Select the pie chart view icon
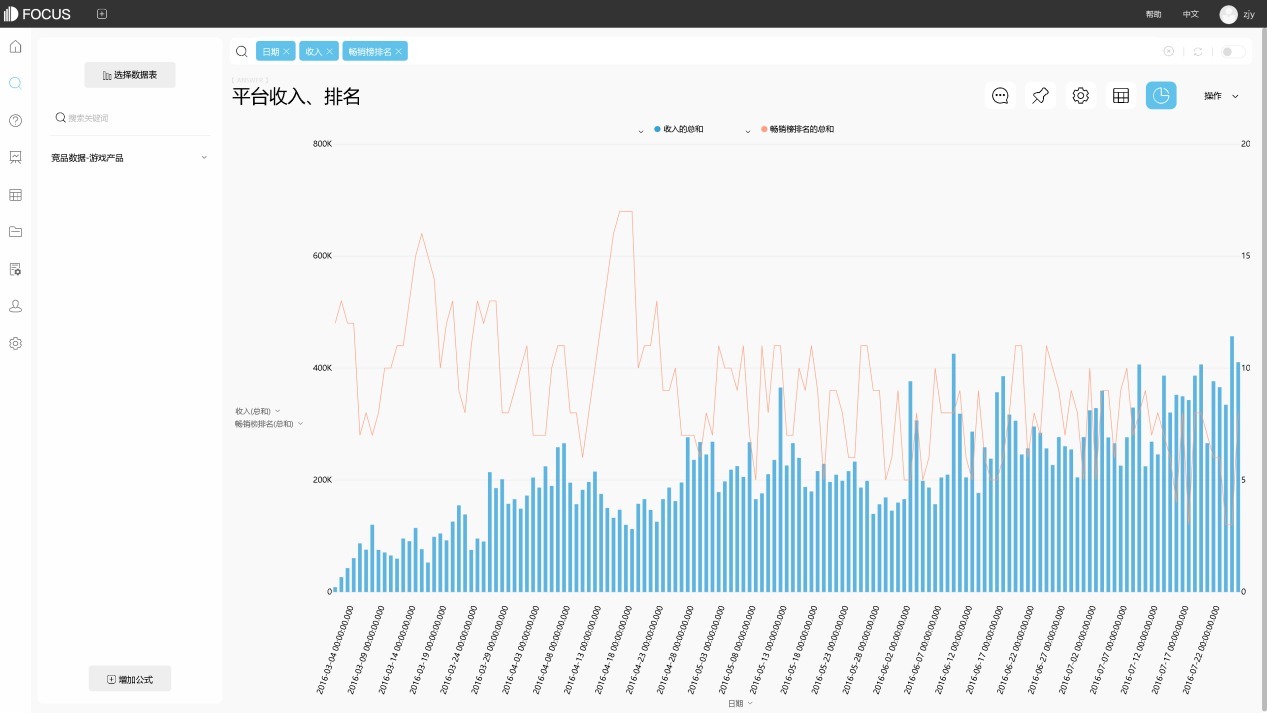 (x=1161, y=96)
